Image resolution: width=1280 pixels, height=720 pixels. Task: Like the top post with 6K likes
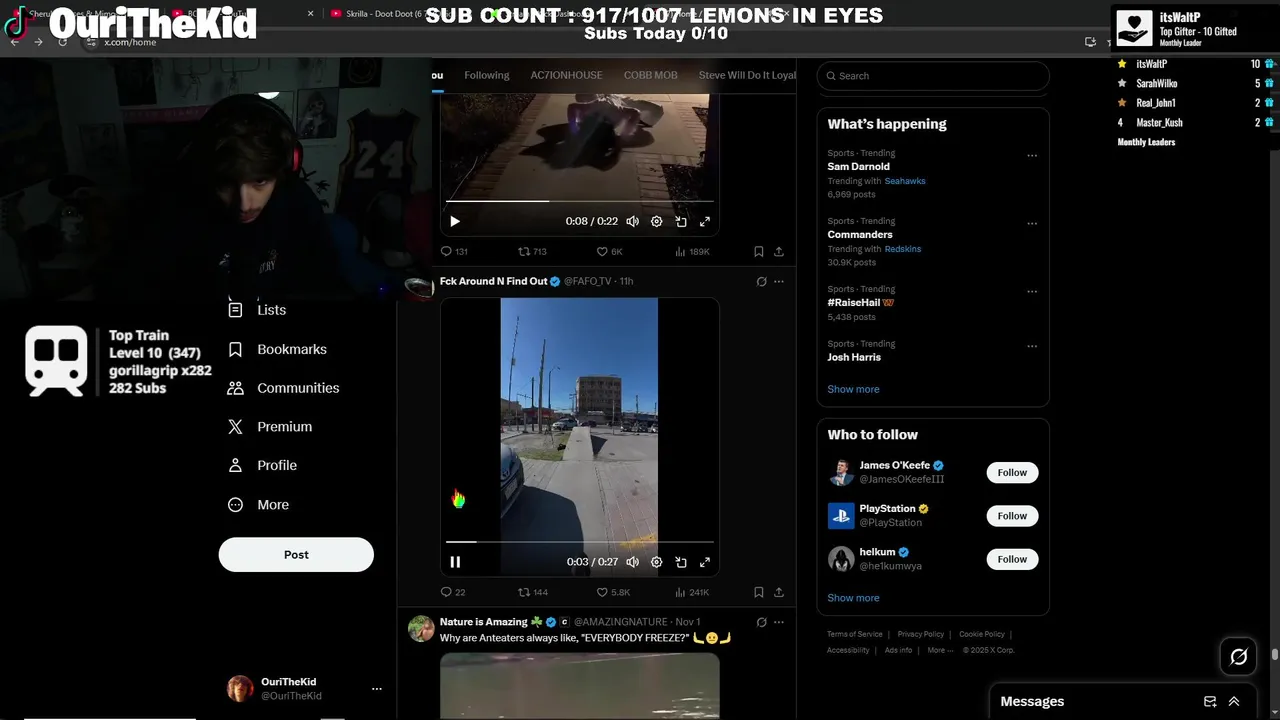click(610, 251)
